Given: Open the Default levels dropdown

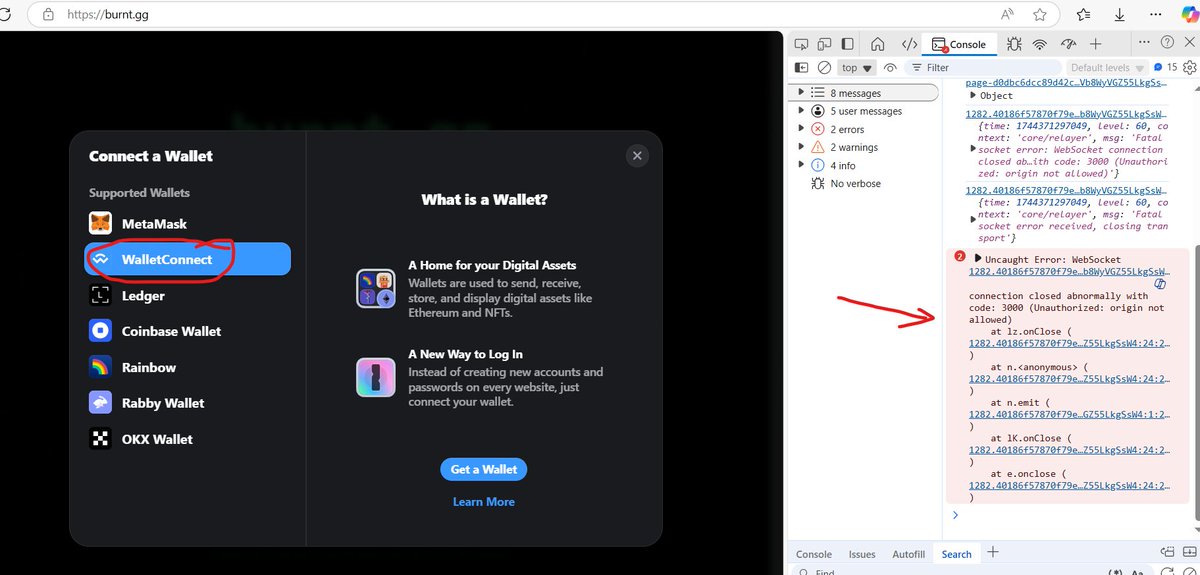Looking at the screenshot, I should [x=1107, y=68].
